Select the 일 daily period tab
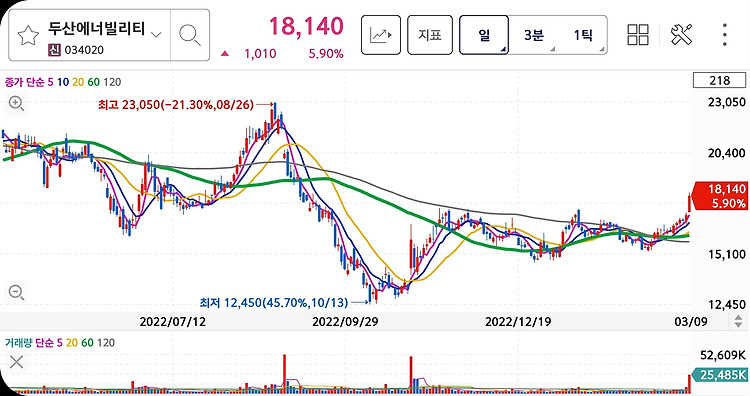The width and height of the screenshot is (750, 396). tap(484, 35)
